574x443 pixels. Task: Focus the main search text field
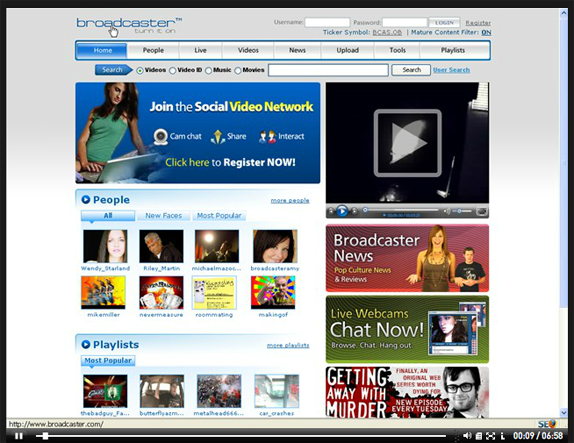tap(328, 70)
